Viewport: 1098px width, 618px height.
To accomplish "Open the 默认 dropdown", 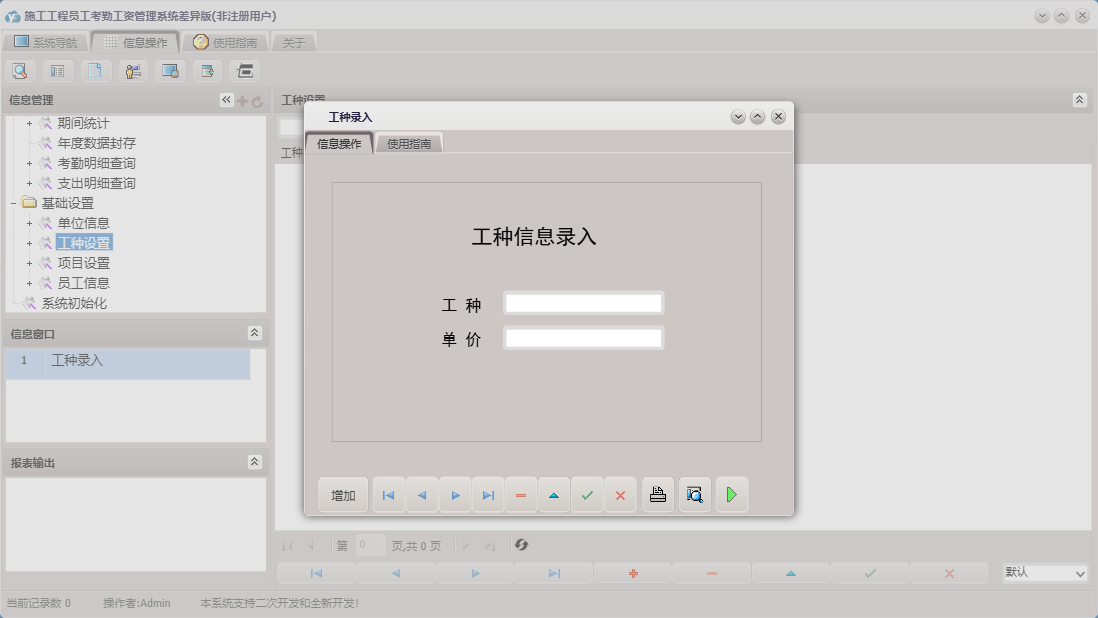I will click(1045, 573).
